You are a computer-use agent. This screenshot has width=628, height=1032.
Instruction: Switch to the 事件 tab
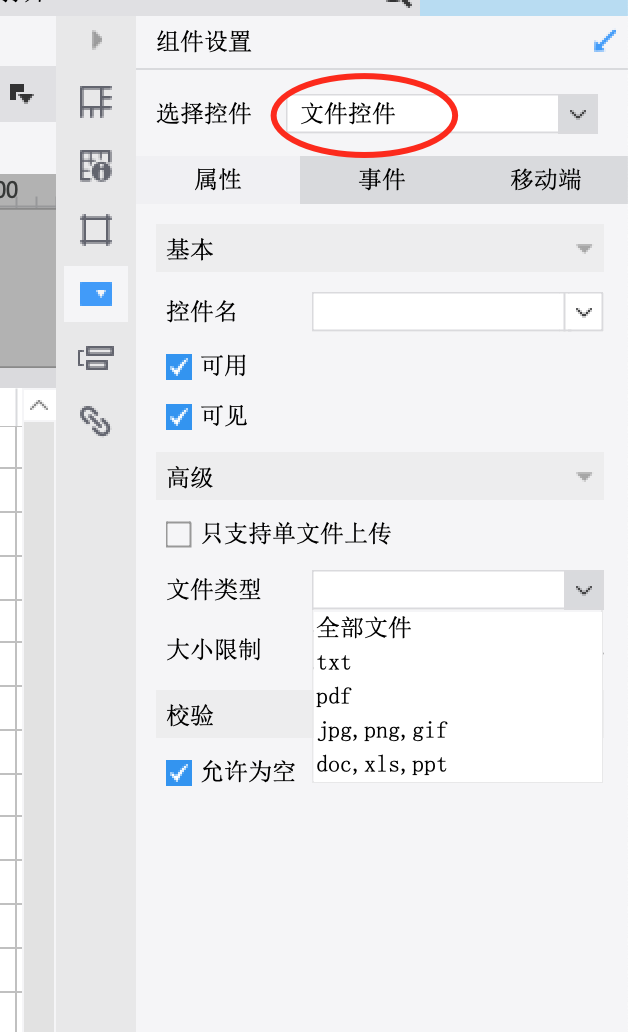(382, 180)
